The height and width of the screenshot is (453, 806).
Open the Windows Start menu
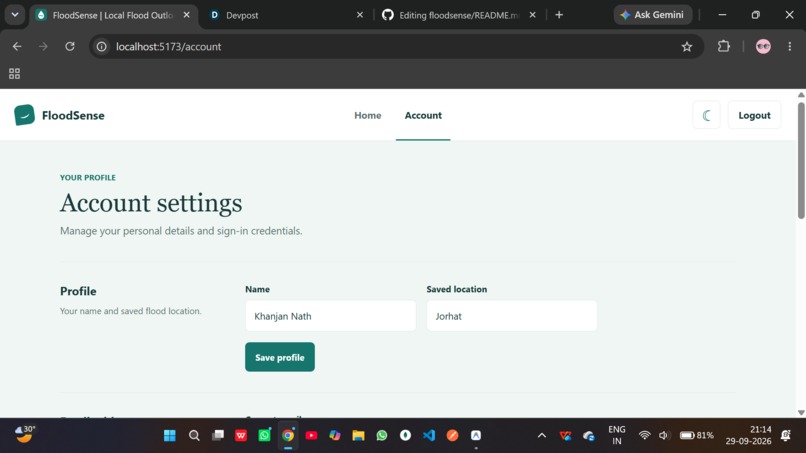[170, 436]
